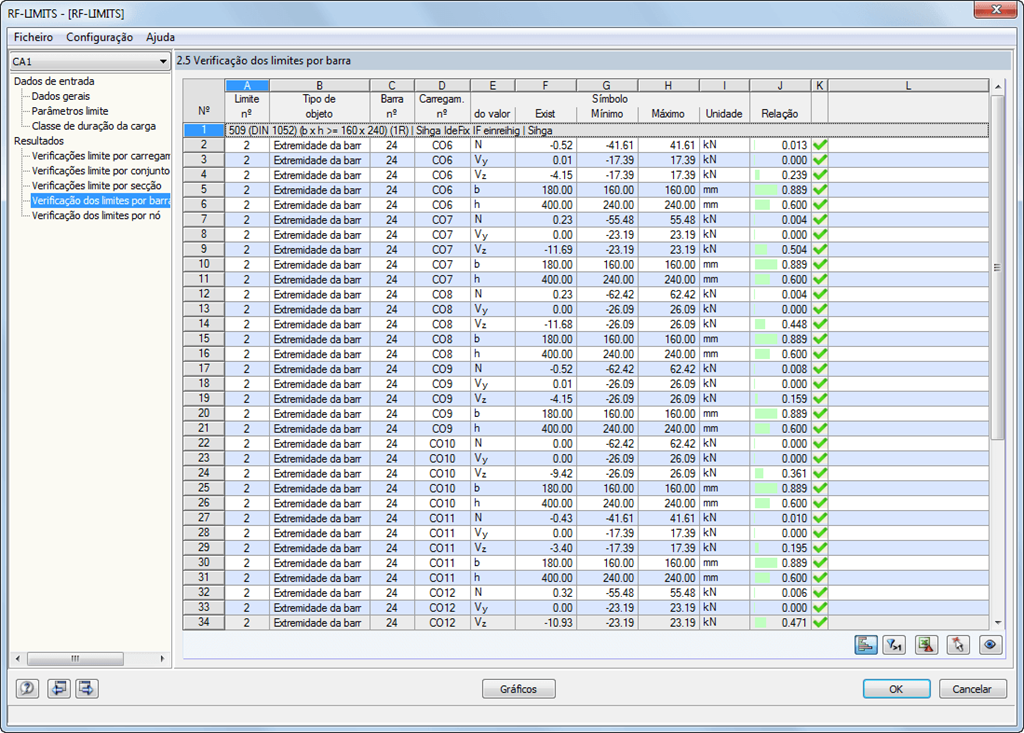Go to the previous table window

pyautogui.click(x=59, y=689)
